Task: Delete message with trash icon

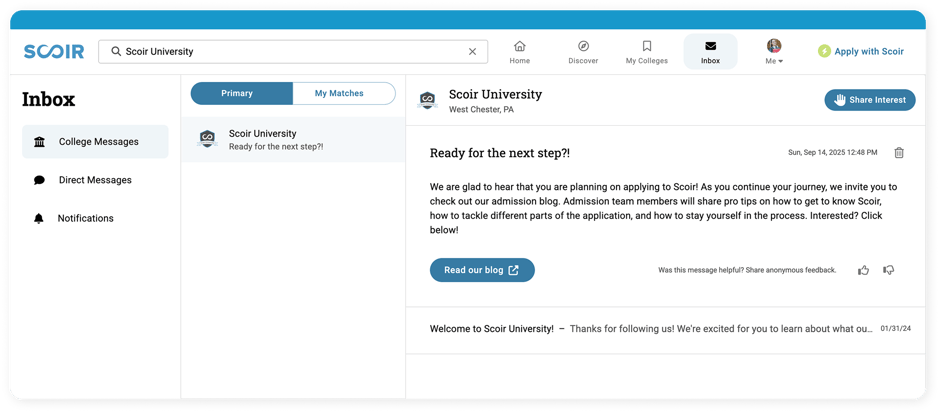Action: click(899, 153)
